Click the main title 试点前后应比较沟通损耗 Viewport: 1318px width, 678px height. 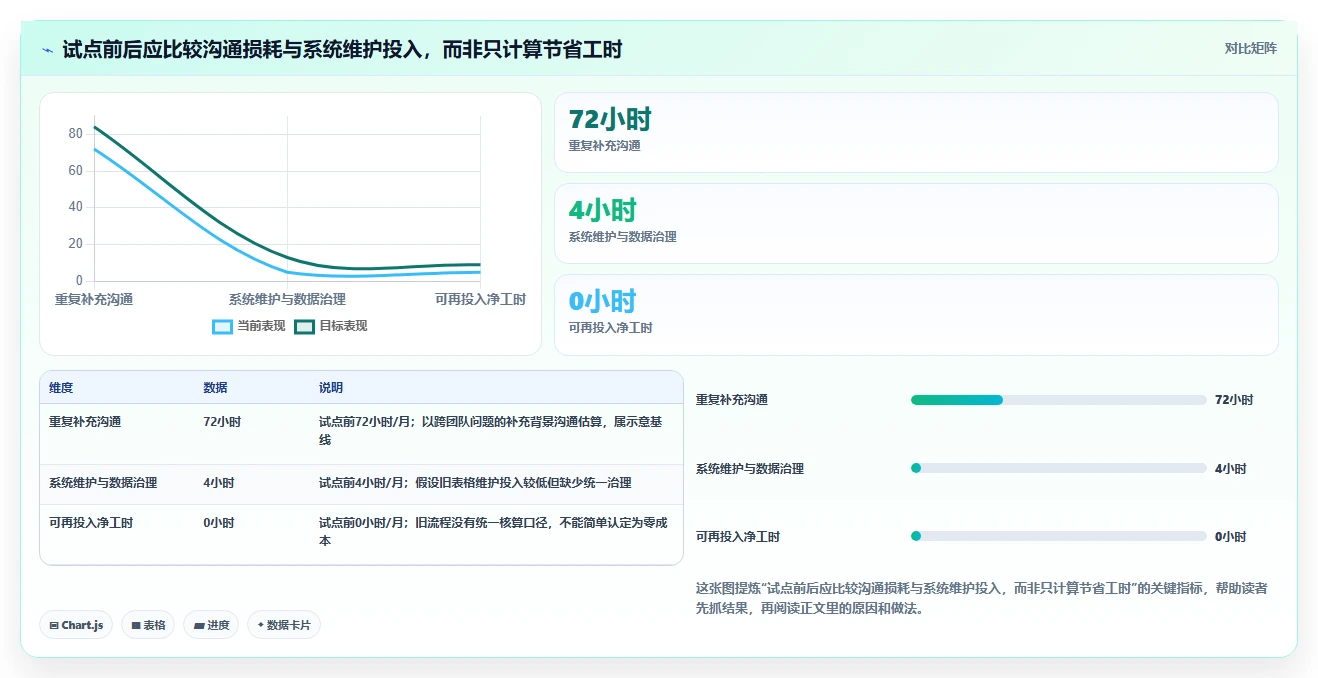[x=342, y=49]
